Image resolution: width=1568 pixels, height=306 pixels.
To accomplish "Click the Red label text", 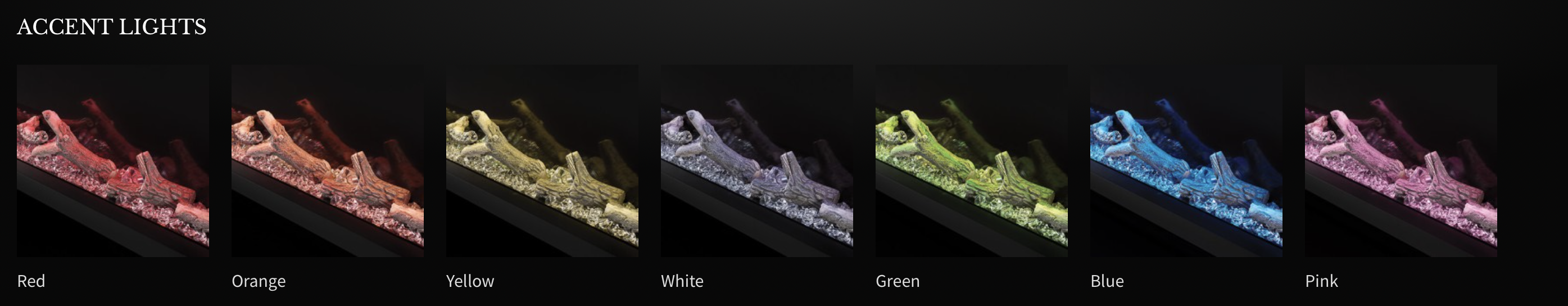I will [x=31, y=281].
